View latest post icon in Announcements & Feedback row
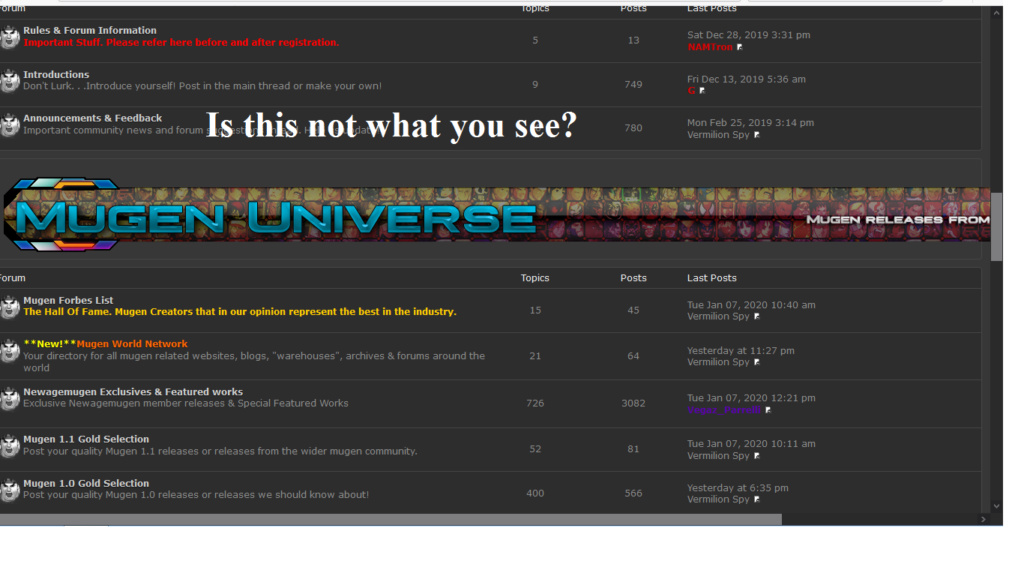The image size is (1024, 576). click(757, 135)
